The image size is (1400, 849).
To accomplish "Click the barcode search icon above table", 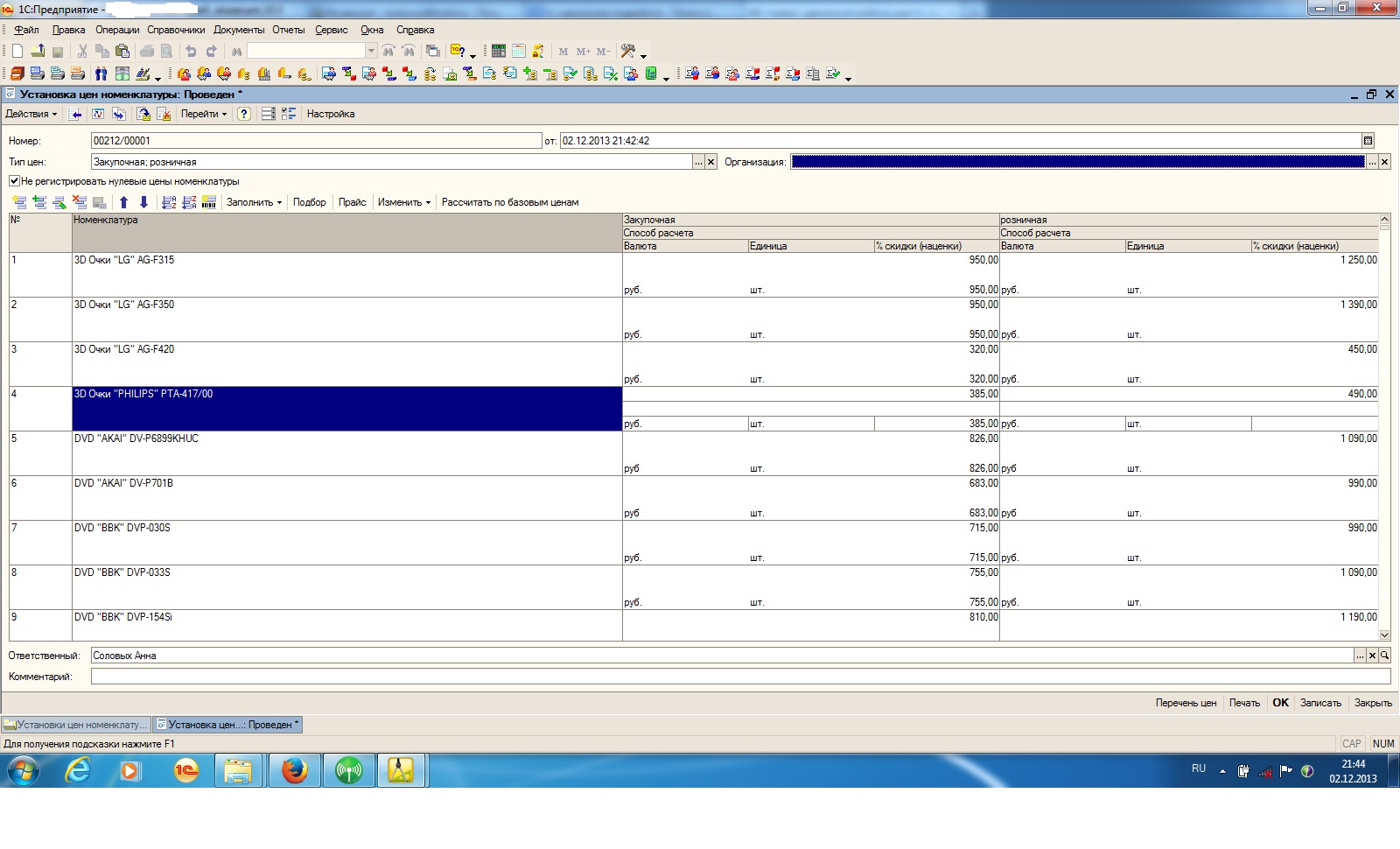I will click(209, 202).
